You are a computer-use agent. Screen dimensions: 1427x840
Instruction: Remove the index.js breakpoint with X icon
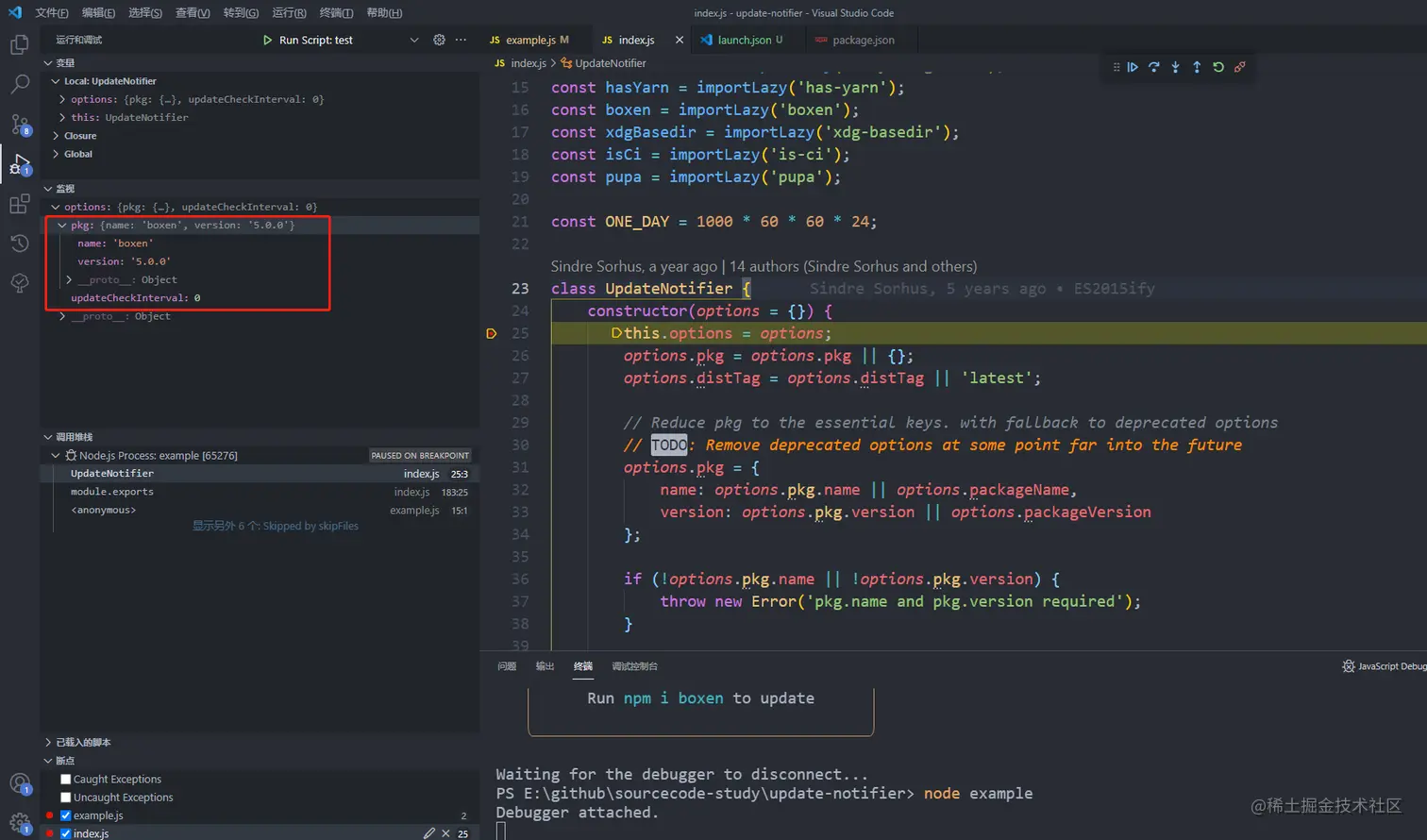pyautogui.click(x=445, y=833)
